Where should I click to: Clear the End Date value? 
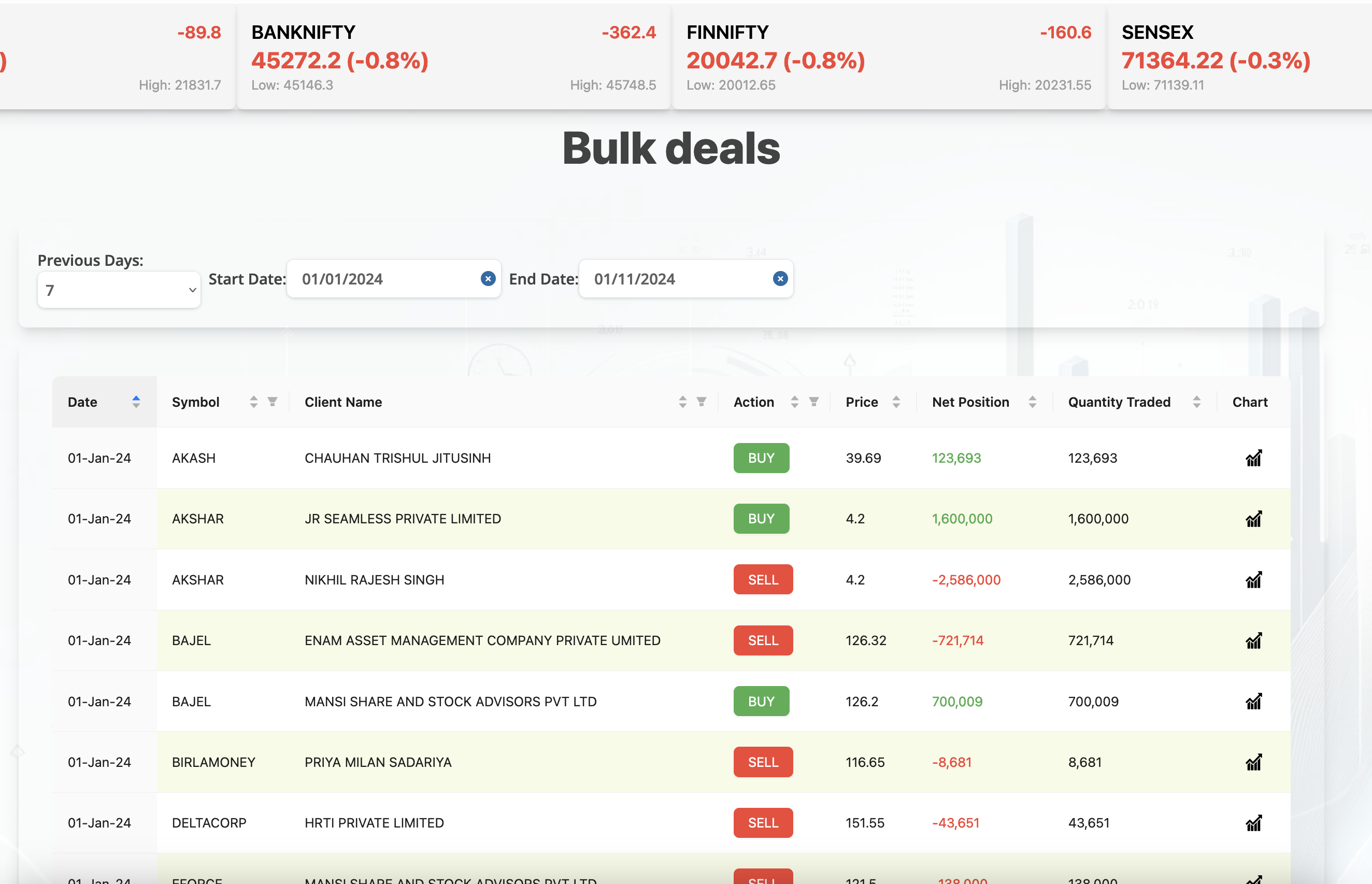tap(779, 278)
